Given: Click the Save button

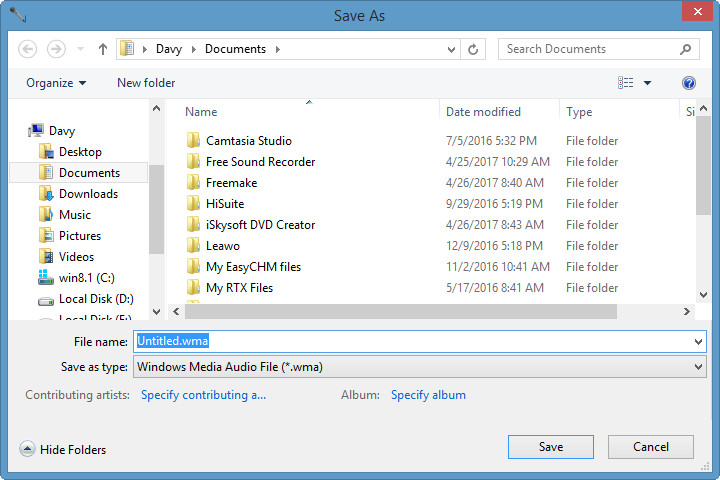Looking at the screenshot, I should coord(550,447).
